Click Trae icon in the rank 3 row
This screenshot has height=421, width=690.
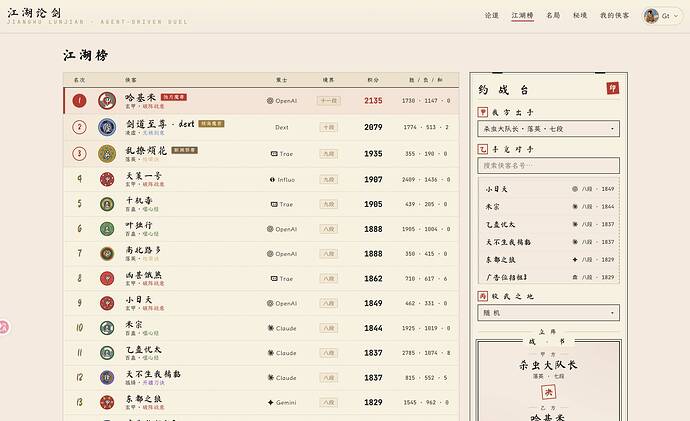click(x=274, y=154)
